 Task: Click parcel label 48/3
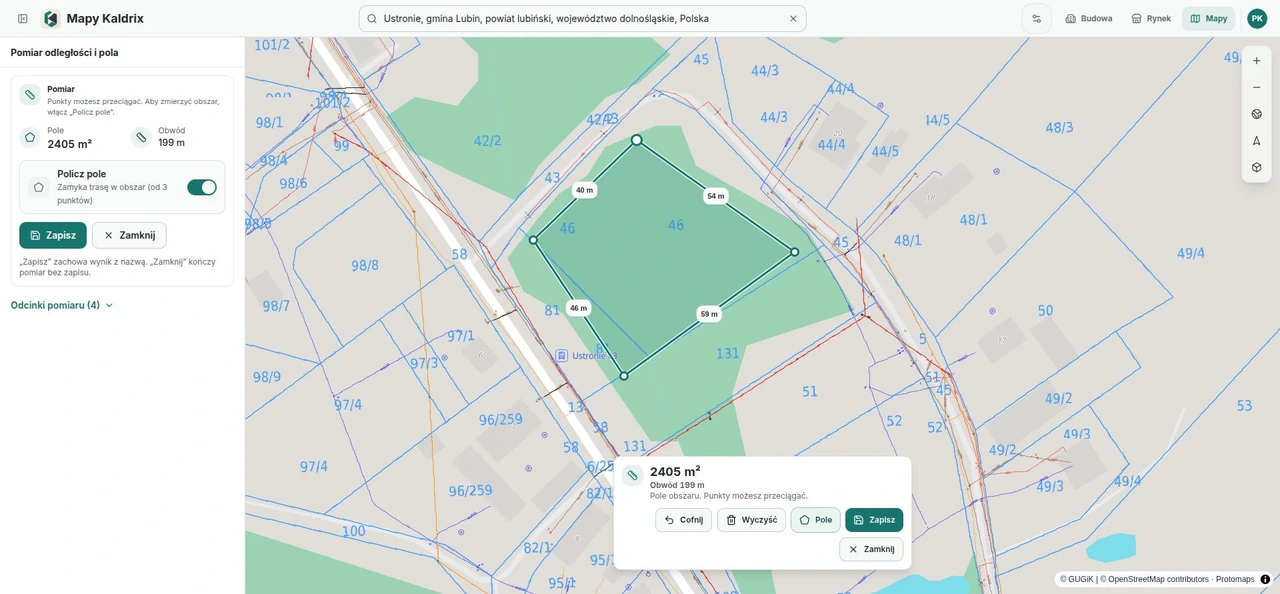[x=1059, y=128]
